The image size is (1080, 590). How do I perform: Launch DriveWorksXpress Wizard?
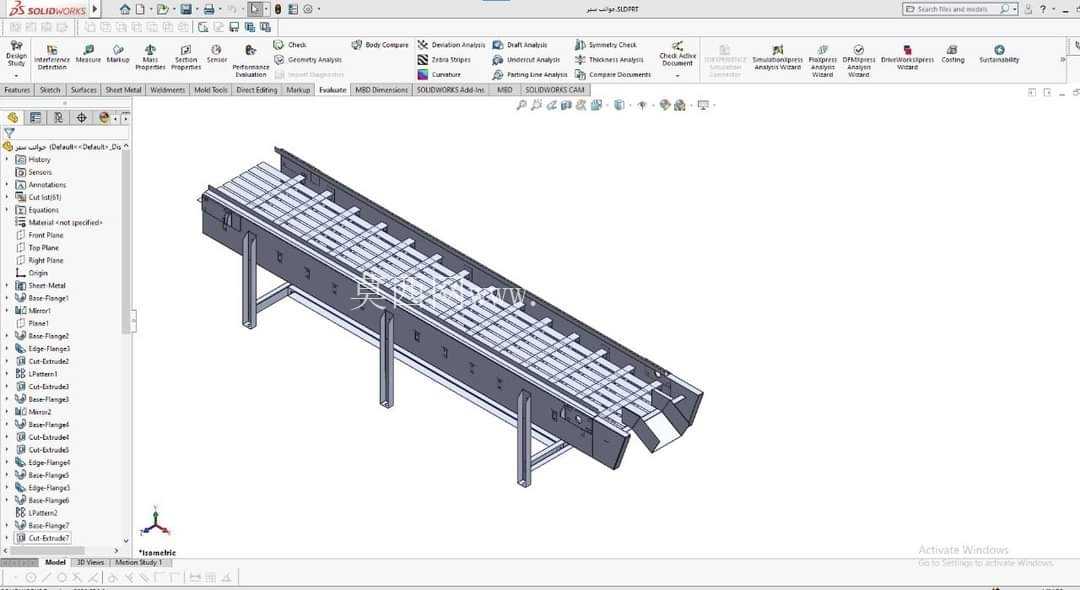pos(907,58)
